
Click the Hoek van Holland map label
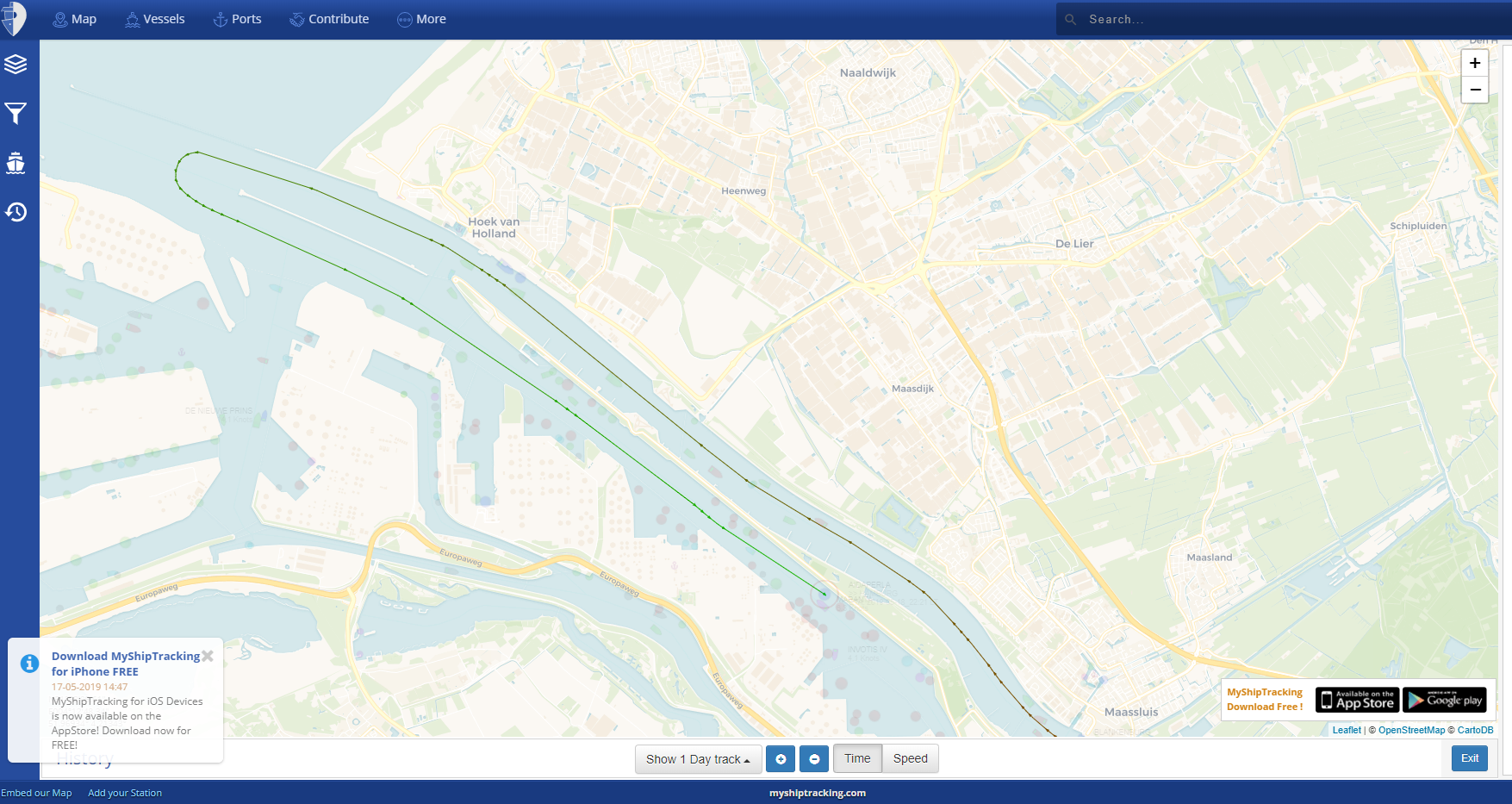(x=494, y=227)
